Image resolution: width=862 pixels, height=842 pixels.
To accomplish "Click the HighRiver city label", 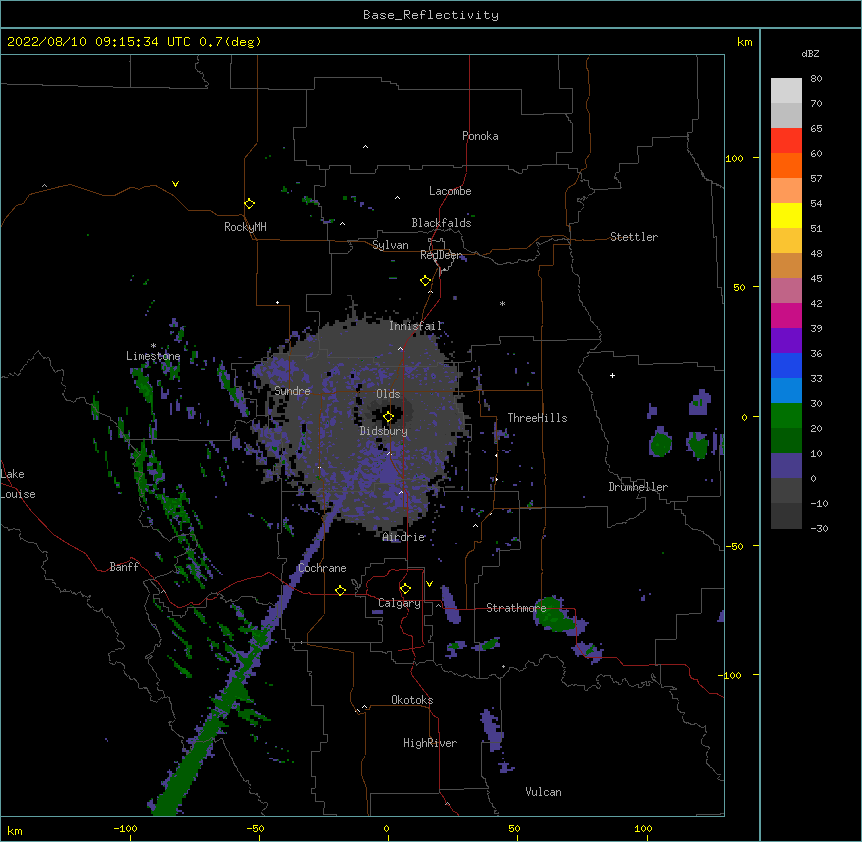I will click(430, 743).
